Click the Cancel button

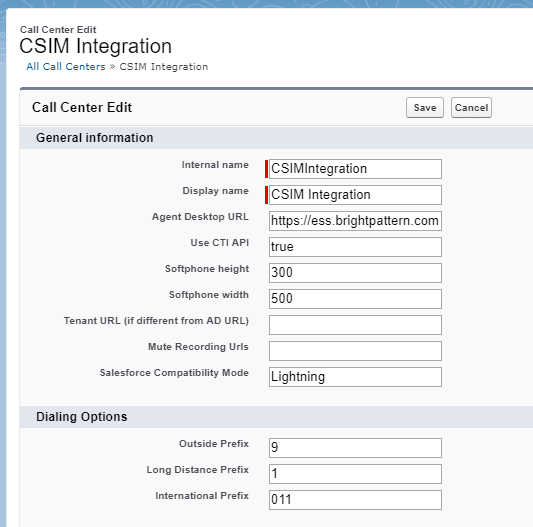point(471,108)
